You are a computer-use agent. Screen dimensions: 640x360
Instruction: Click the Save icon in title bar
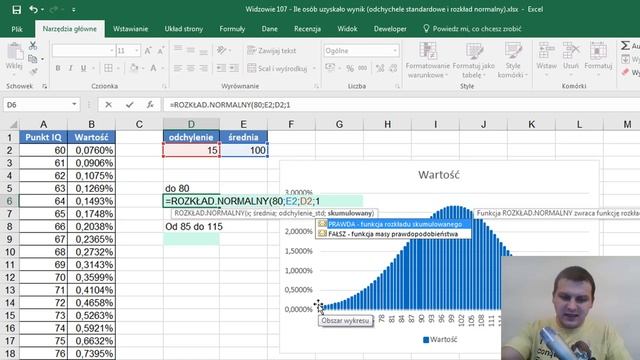[x=16, y=9]
